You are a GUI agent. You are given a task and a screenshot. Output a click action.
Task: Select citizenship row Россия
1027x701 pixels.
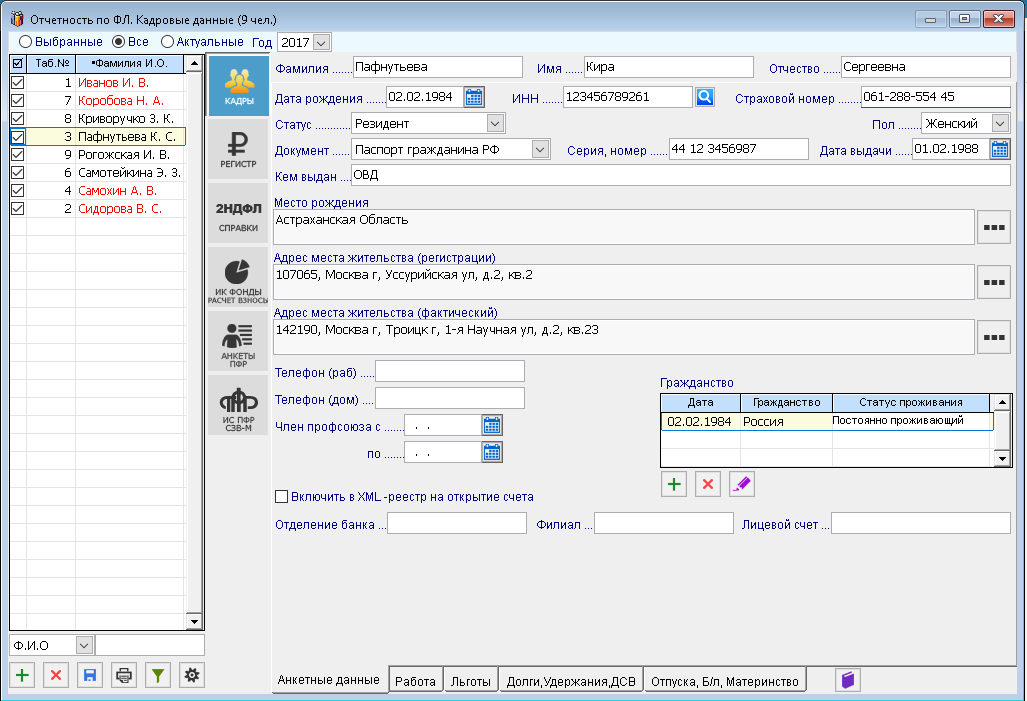(x=827, y=421)
